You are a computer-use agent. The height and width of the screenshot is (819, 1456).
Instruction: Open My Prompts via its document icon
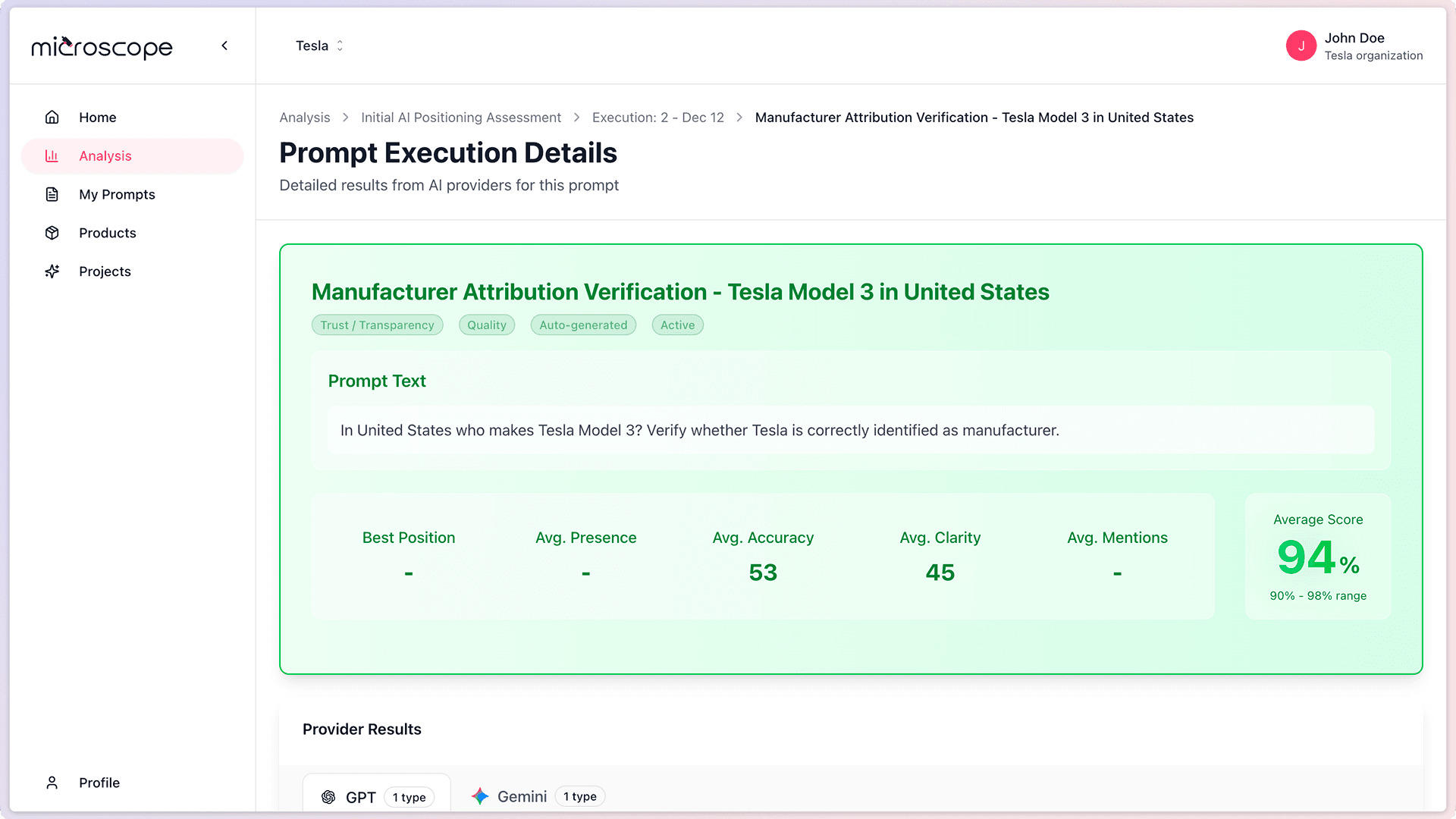(x=52, y=194)
